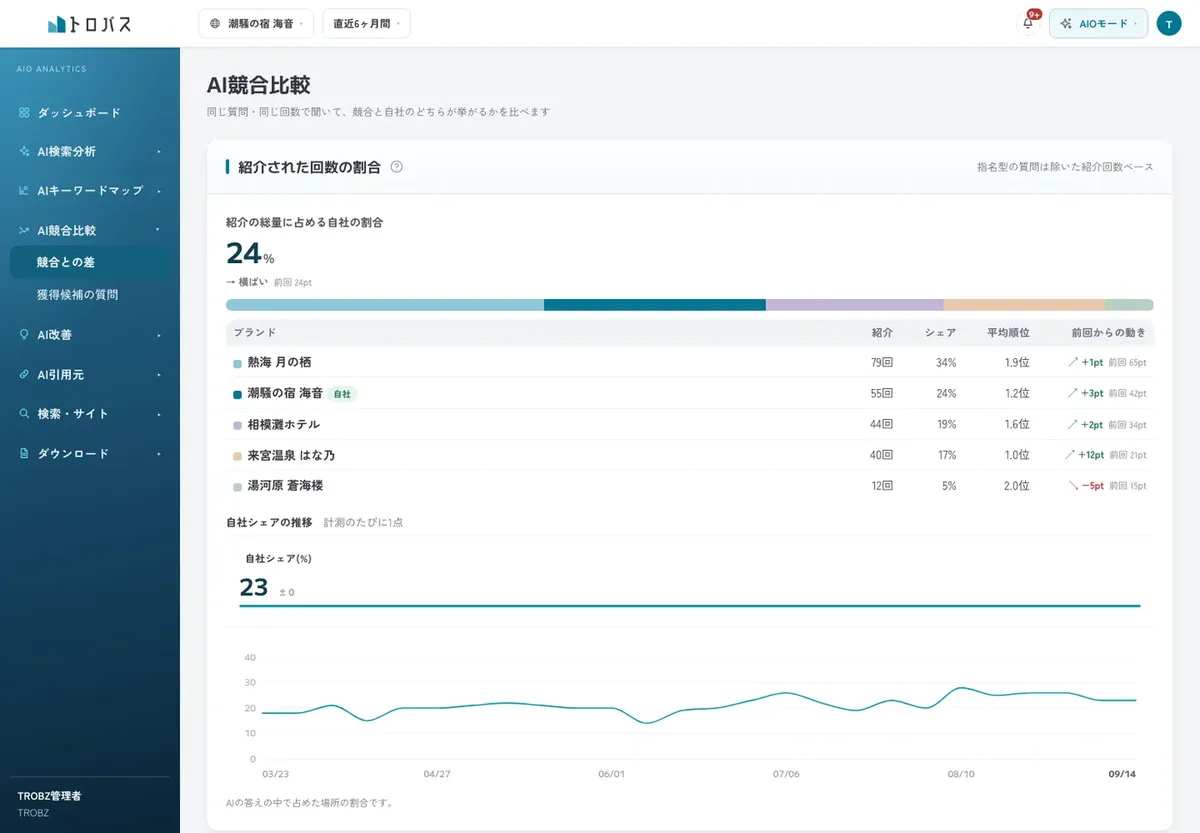Click the 潮騒の宿 海音 color swatch

tap(237, 394)
